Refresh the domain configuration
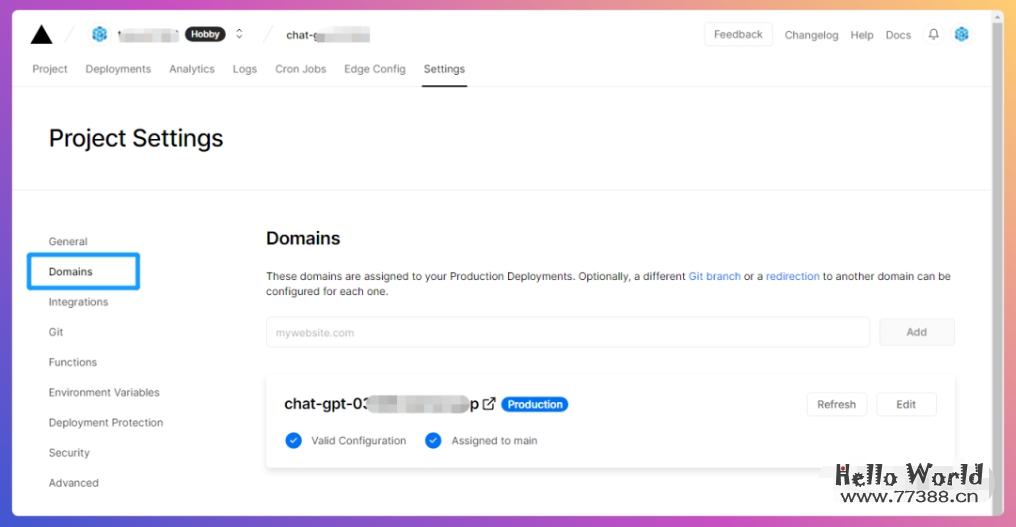1016x527 pixels. tap(836, 405)
